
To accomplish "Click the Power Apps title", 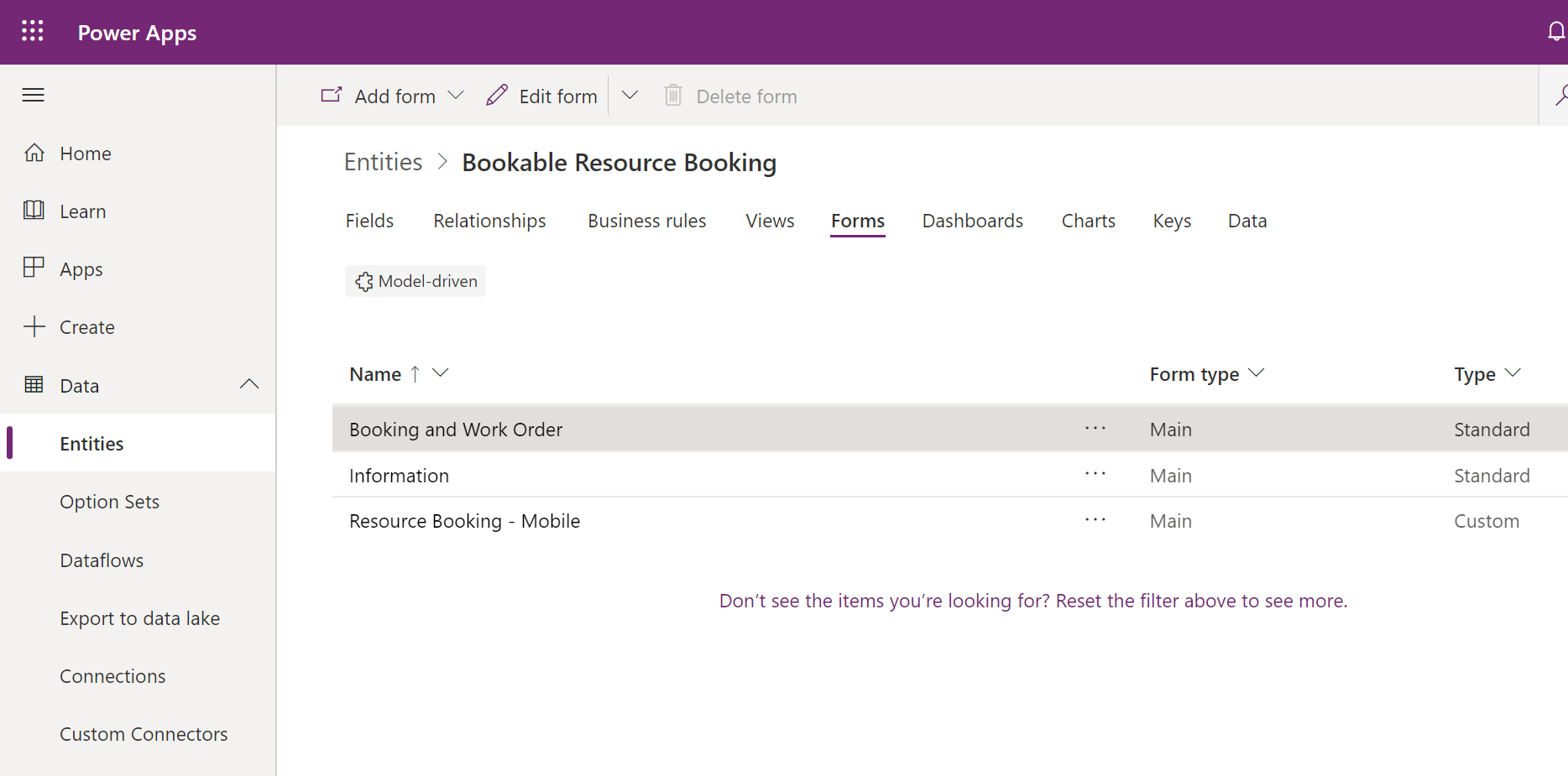I will (x=137, y=33).
